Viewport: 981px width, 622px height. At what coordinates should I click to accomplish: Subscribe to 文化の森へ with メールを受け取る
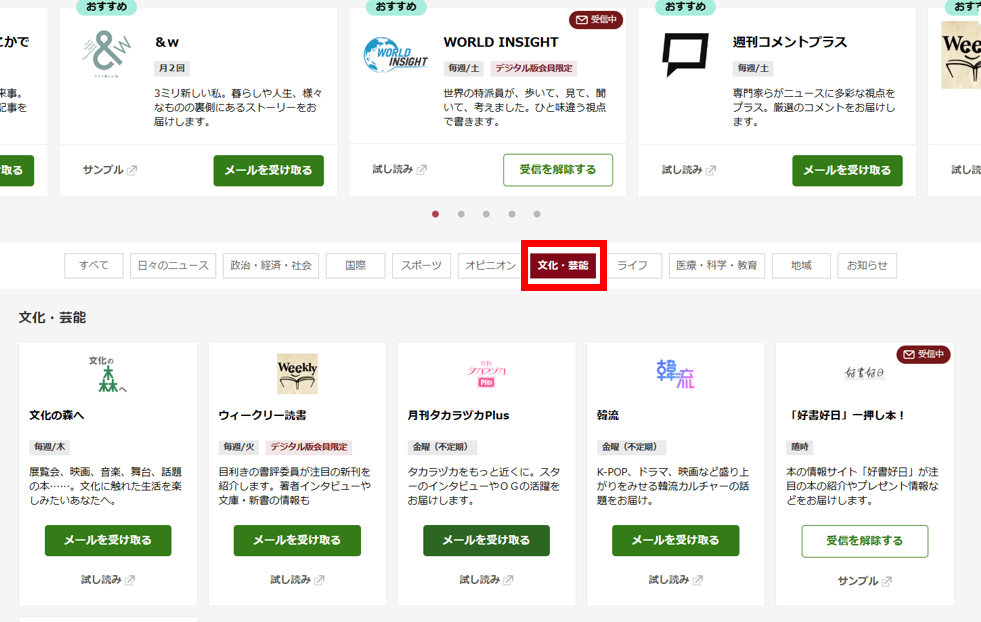[x=108, y=541]
